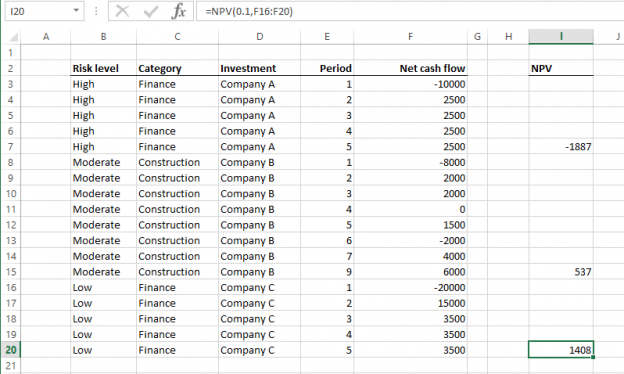This screenshot has height=374, width=624.
Task: Click 'Finance' in row 5
Action: pos(157,115)
